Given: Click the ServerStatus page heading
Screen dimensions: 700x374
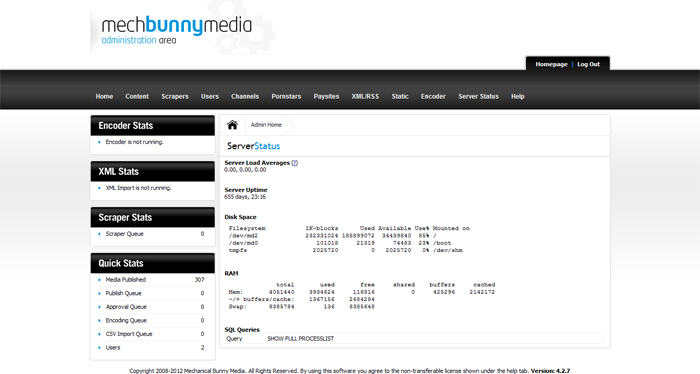Looking at the screenshot, I should tap(254, 146).
